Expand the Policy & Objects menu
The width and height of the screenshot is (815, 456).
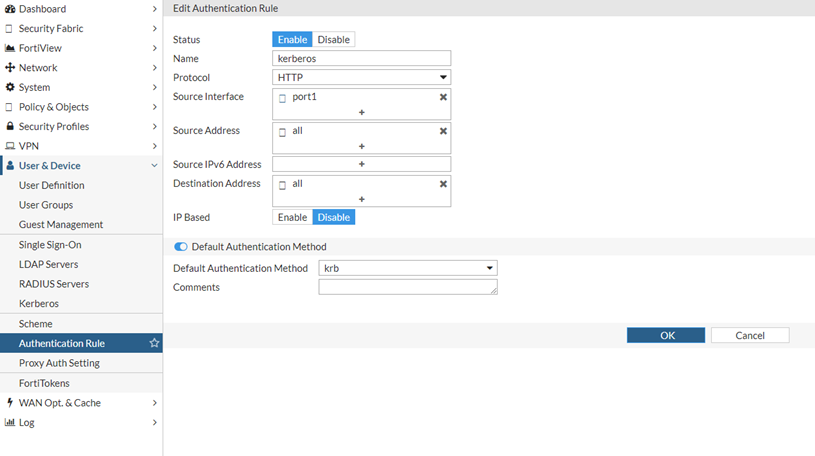pyautogui.click(x=80, y=107)
